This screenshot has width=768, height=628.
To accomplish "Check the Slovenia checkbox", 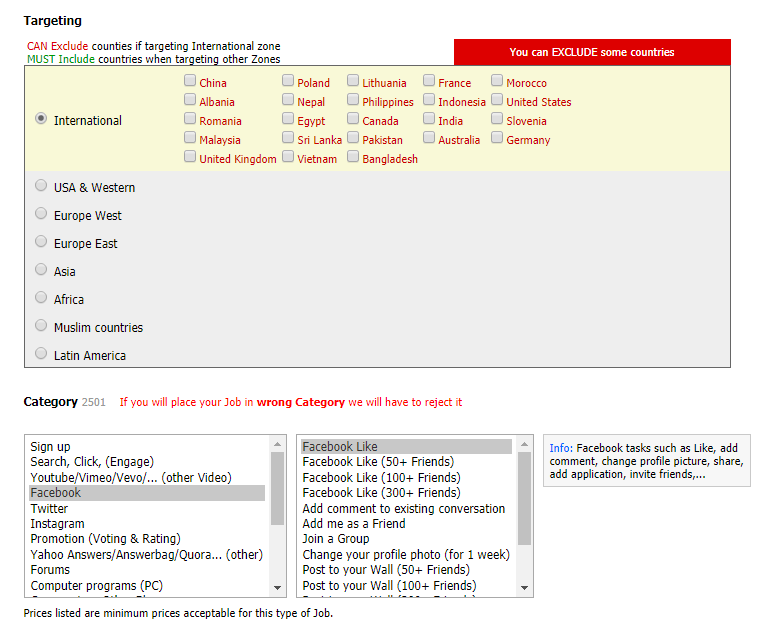I will 497,119.
